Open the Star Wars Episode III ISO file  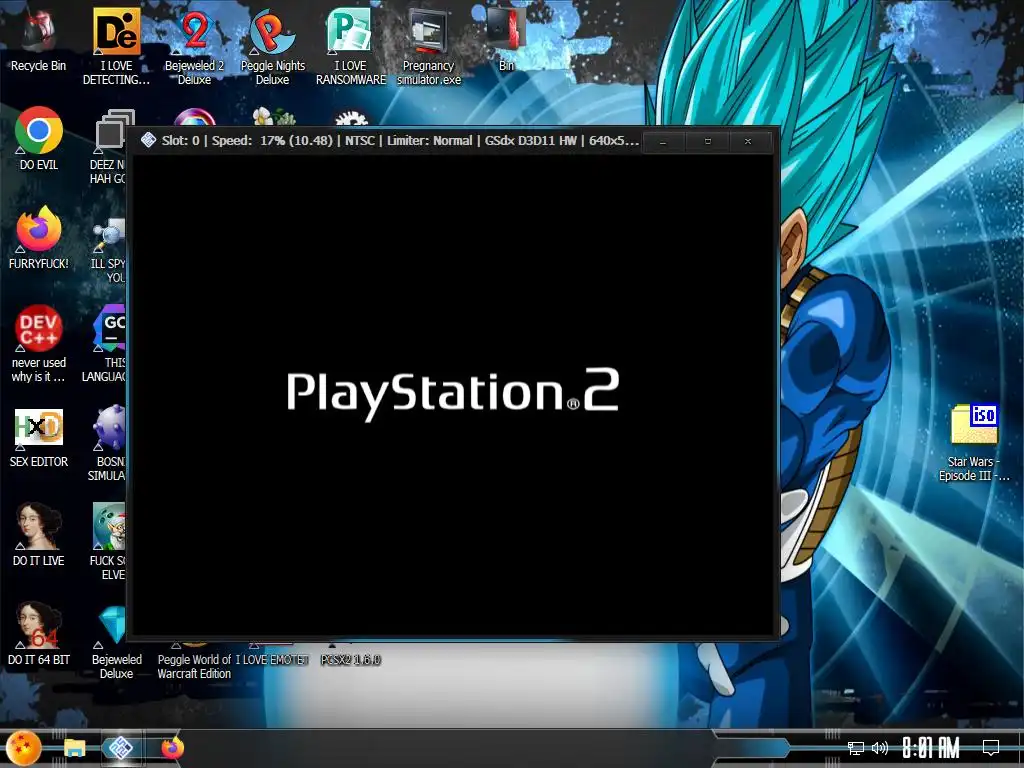pyautogui.click(x=974, y=443)
